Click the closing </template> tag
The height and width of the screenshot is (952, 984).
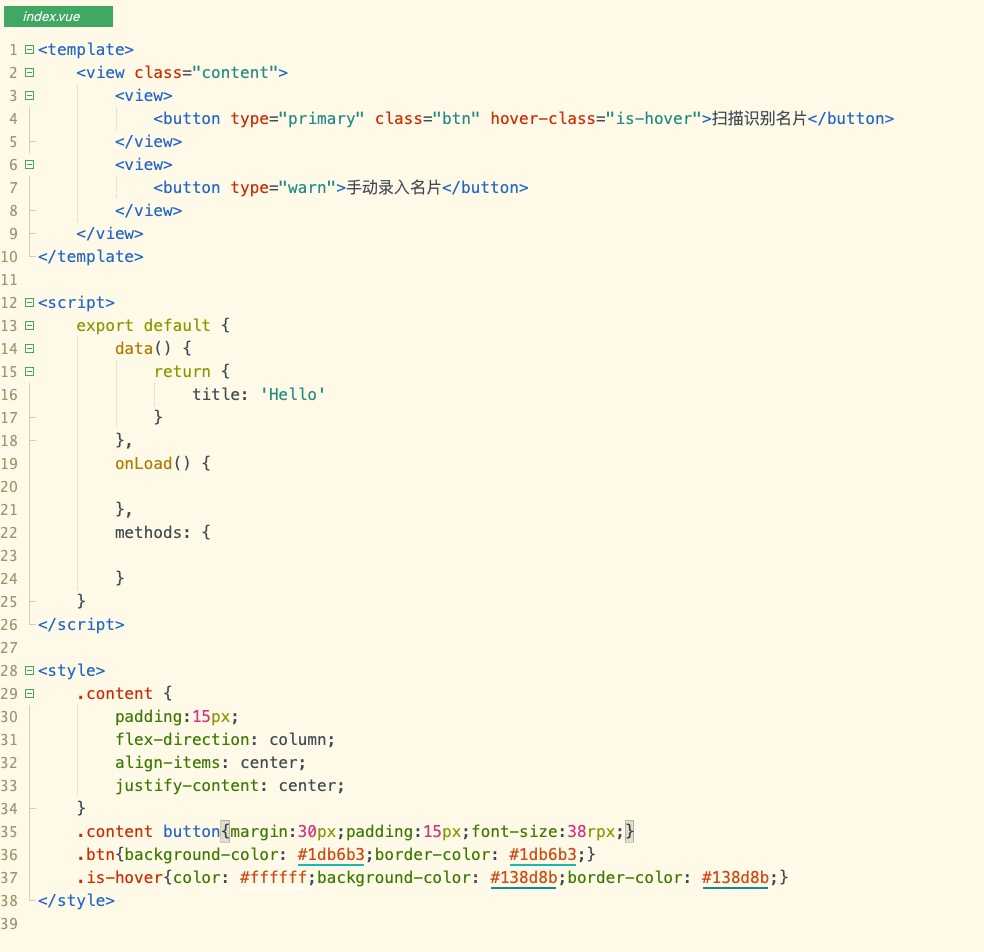pyautogui.click(x=90, y=257)
